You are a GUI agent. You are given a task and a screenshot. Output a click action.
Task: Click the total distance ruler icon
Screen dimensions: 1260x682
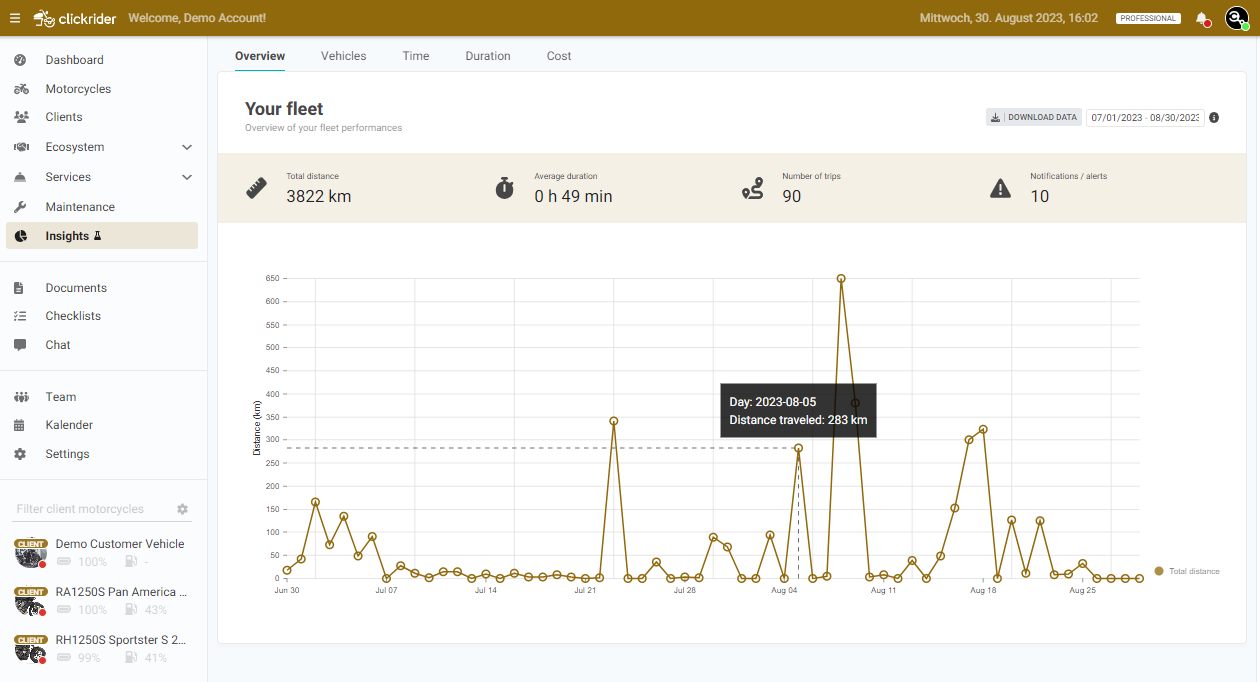tap(257, 188)
